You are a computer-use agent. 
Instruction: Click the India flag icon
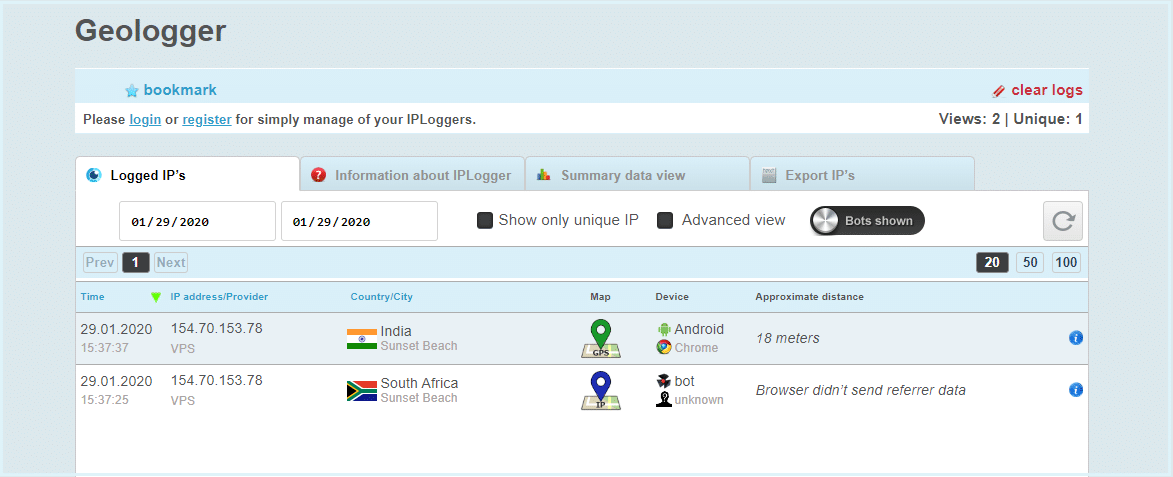point(361,339)
